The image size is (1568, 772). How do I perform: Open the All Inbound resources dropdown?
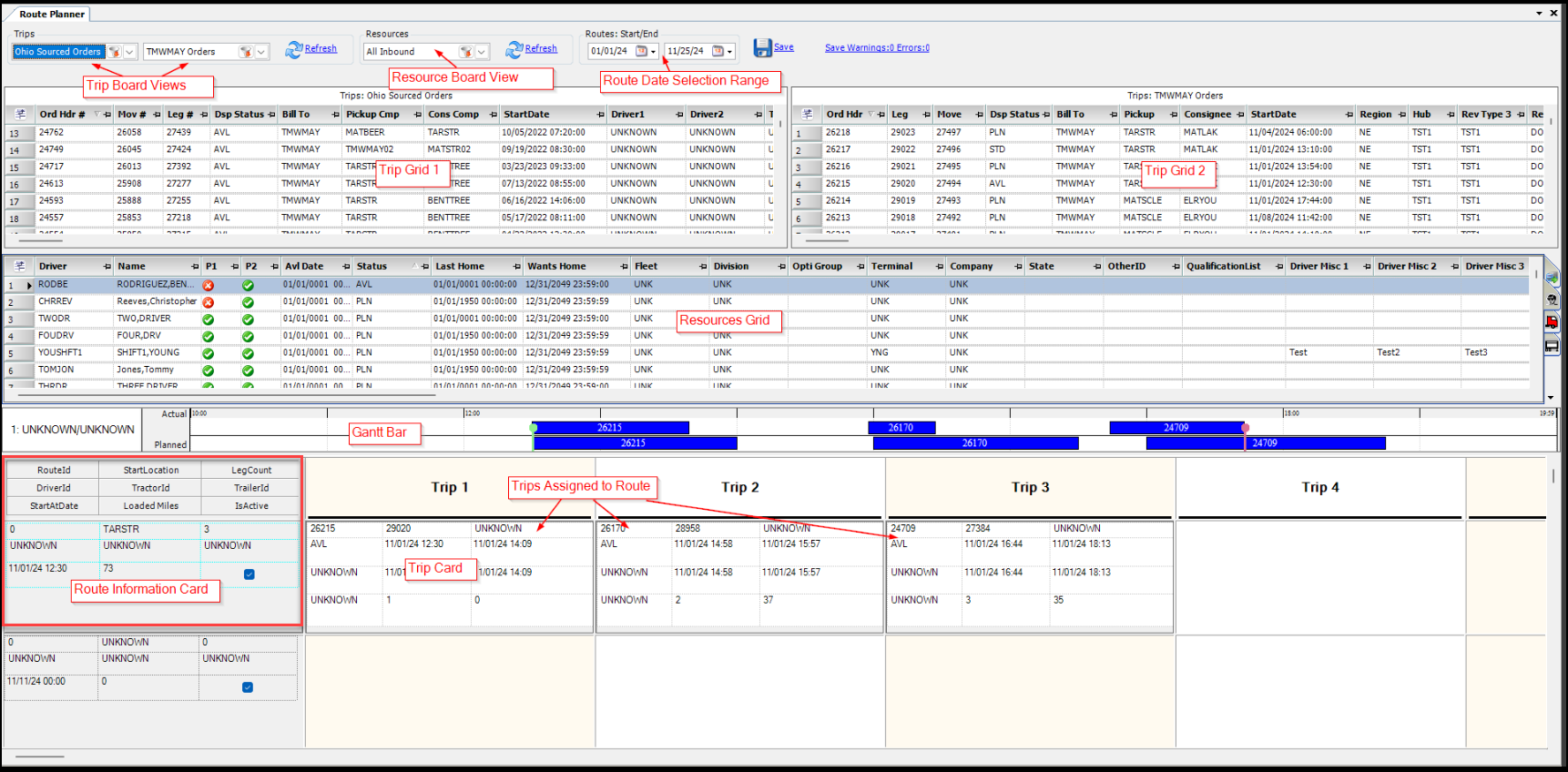(x=483, y=52)
